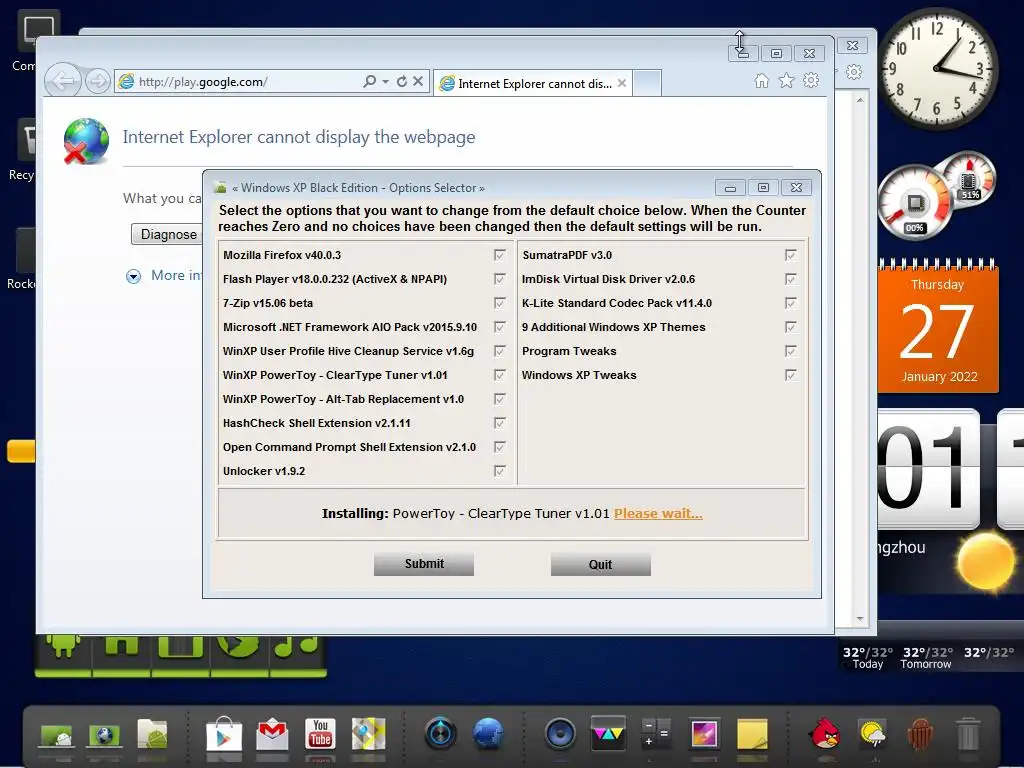Toggle the Mozilla Firefox v40.0.3 checkbox
1024x768 pixels.
[x=500, y=255]
